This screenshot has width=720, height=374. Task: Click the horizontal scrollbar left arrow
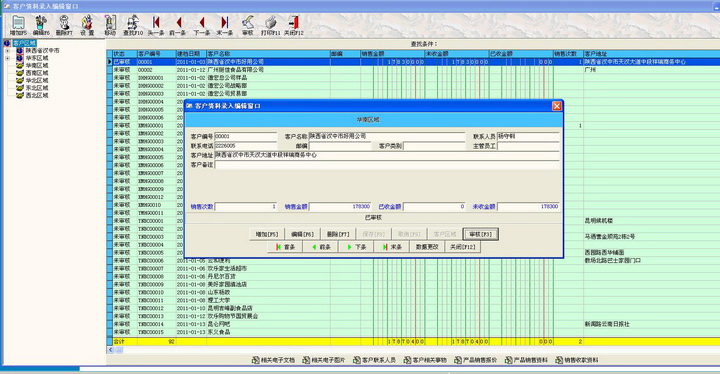pos(111,350)
